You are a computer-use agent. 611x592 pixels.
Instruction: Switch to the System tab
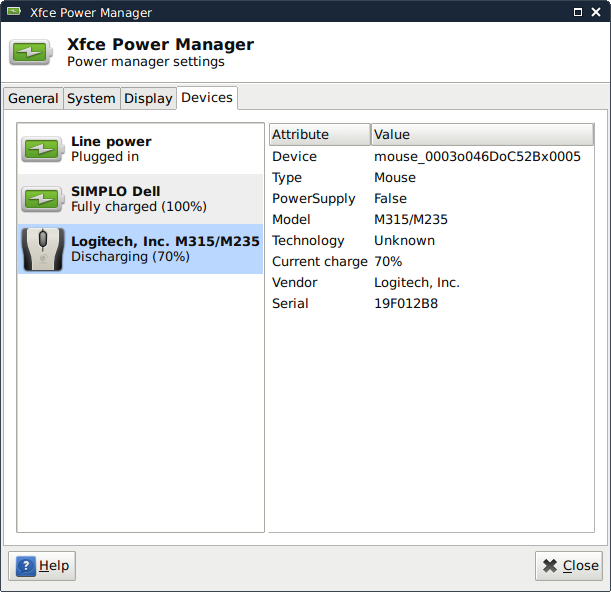coord(91,98)
